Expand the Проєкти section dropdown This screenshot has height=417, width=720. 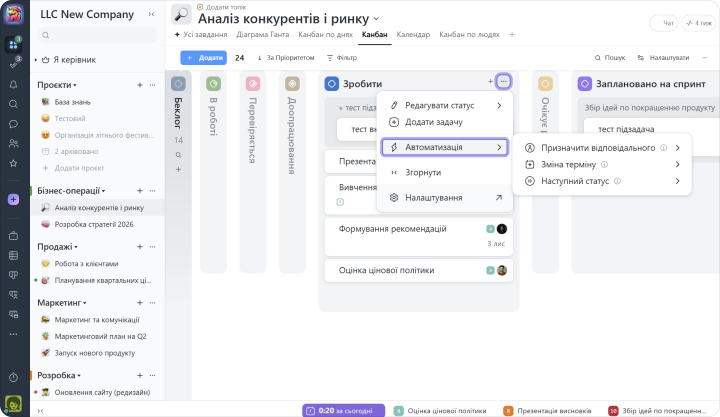[75, 85]
